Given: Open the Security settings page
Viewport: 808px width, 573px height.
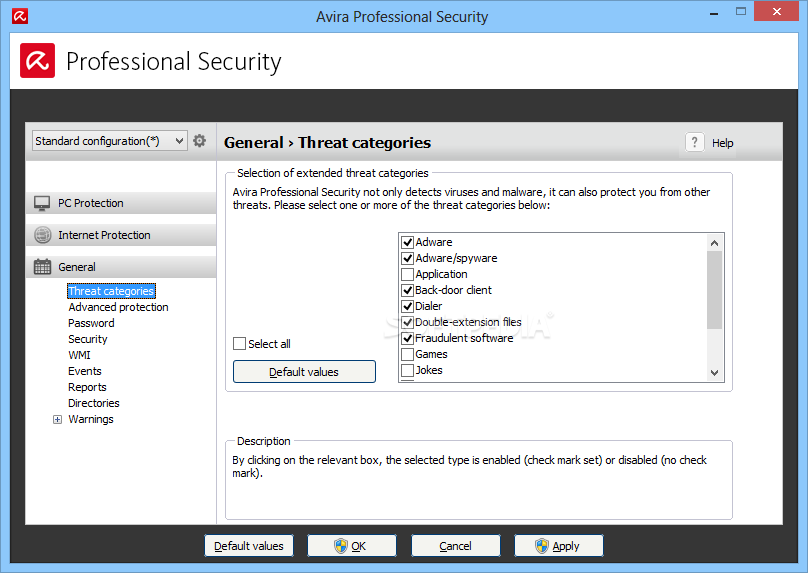Looking at the screenshot, I should coord(88,339).
